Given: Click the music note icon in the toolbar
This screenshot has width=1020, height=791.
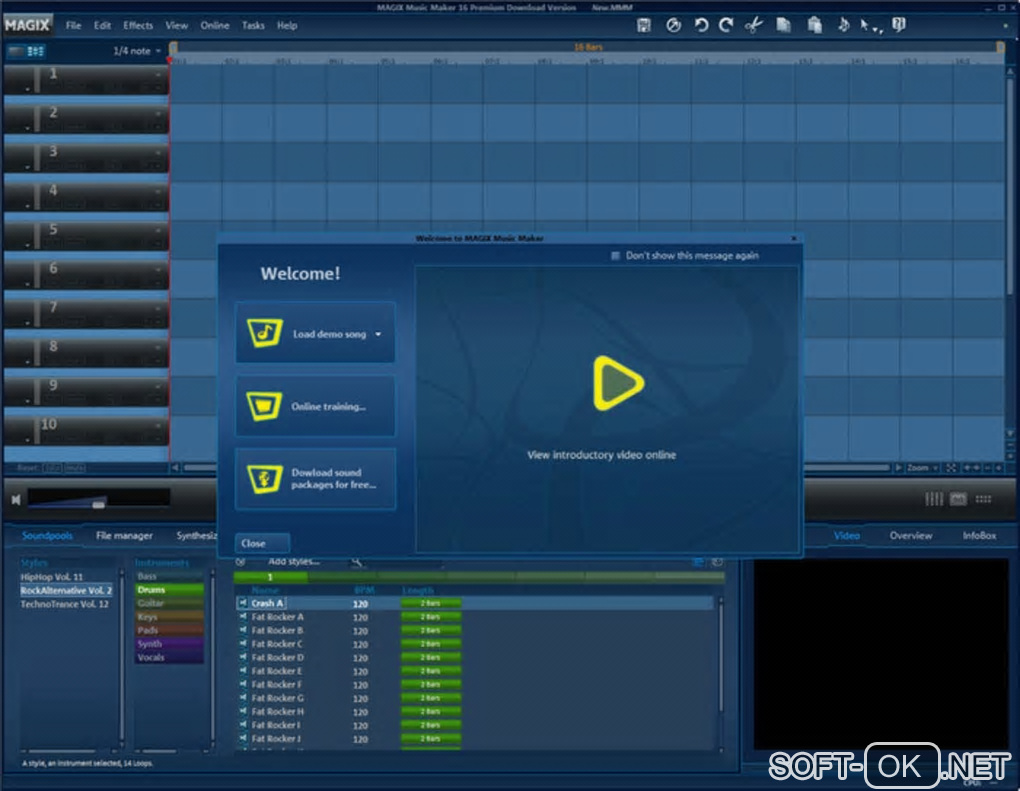Looking at the screenshot, I should 843,25.
